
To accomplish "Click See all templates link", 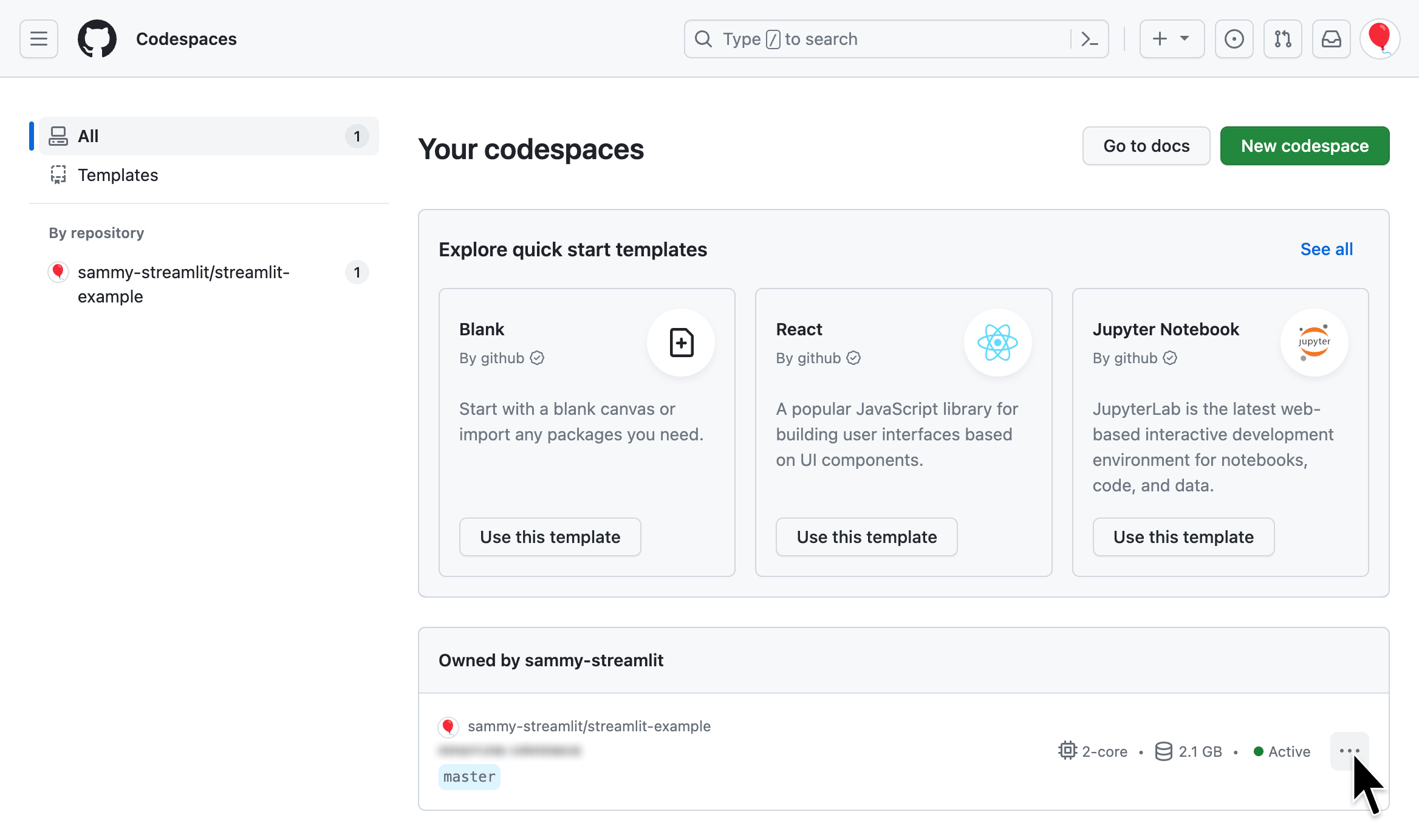I will (x=1326, y=249).
